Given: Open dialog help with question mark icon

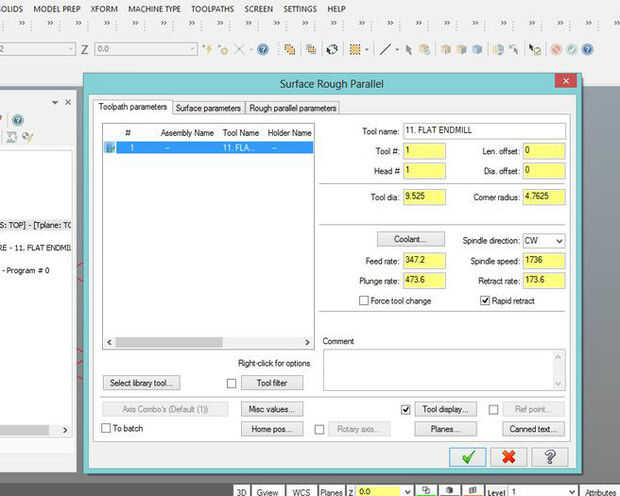Looking at the screenshot, I should 550,457.
